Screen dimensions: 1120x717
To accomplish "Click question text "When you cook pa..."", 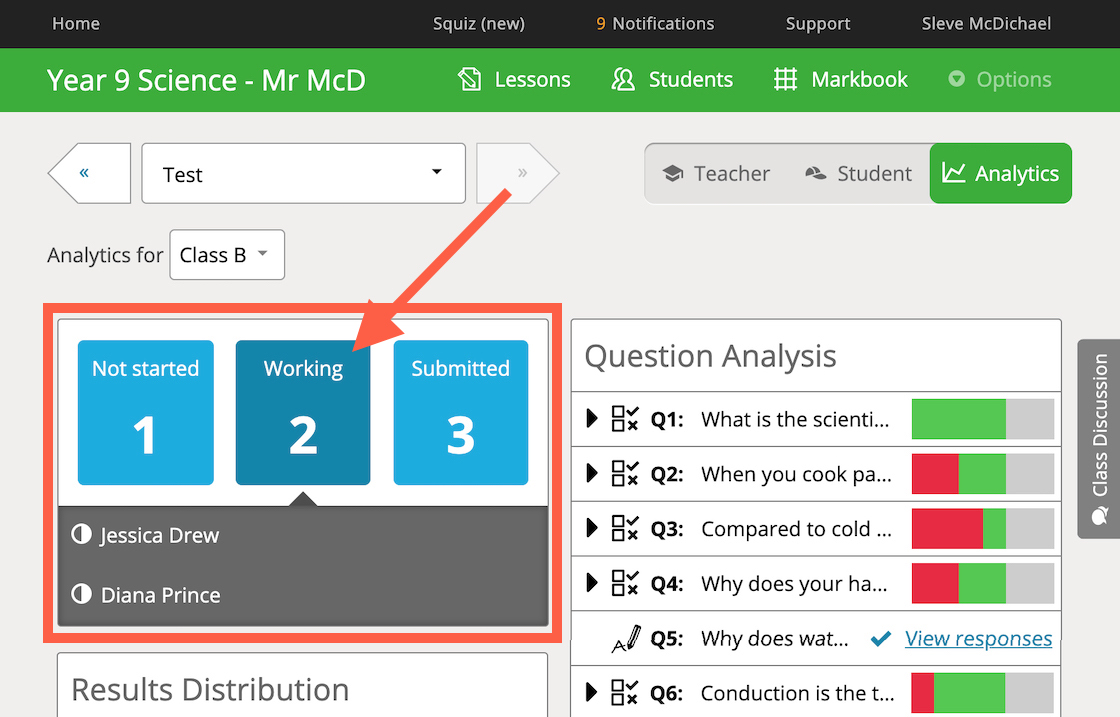I will tap(796, 474).
